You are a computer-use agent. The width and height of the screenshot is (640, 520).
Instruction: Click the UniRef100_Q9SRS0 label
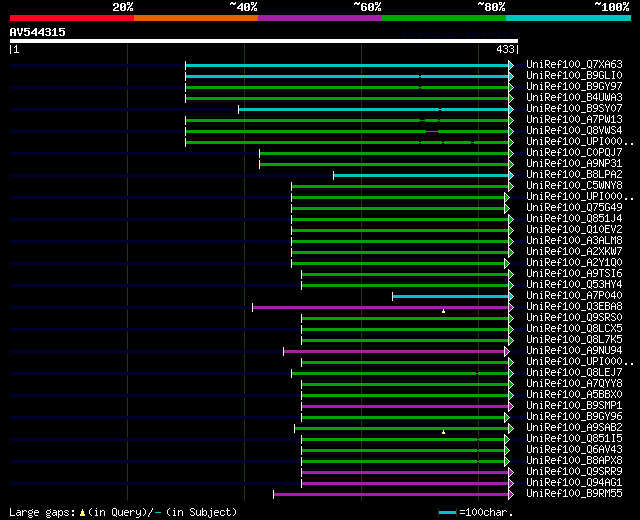pos(574,318)
